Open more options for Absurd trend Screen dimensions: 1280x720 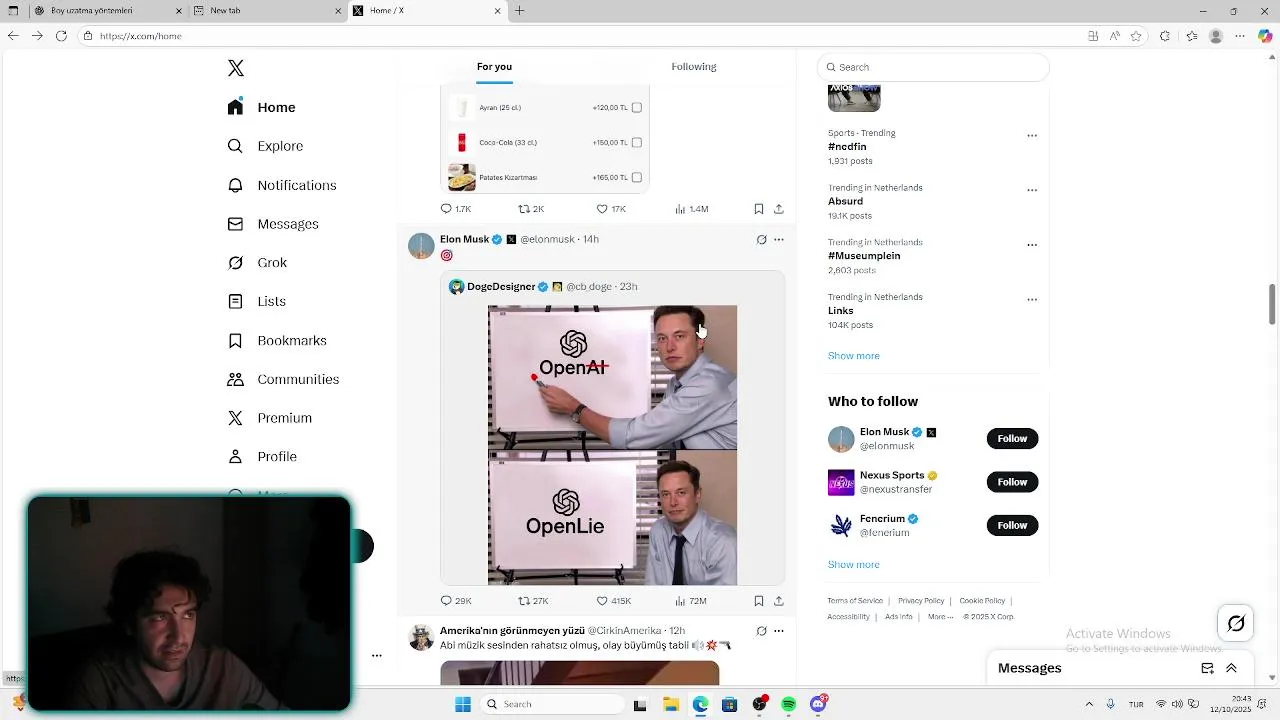[1032, 190]
